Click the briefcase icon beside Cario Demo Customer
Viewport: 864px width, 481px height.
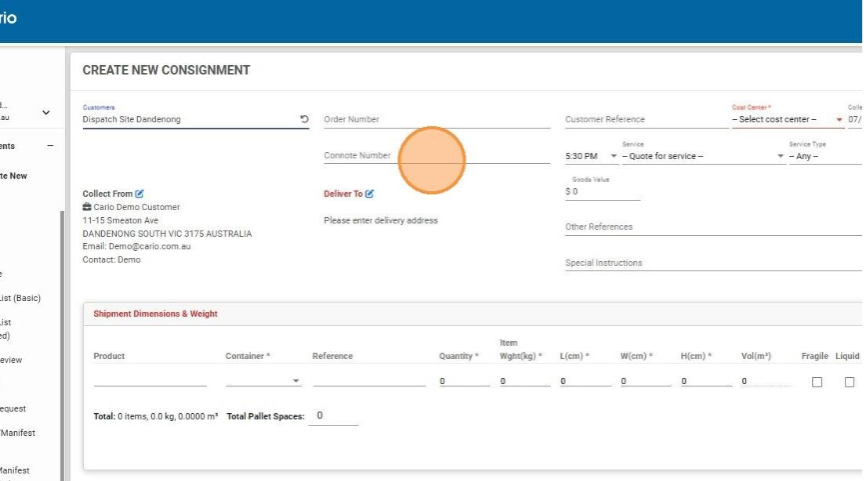(x=87, y=207)
